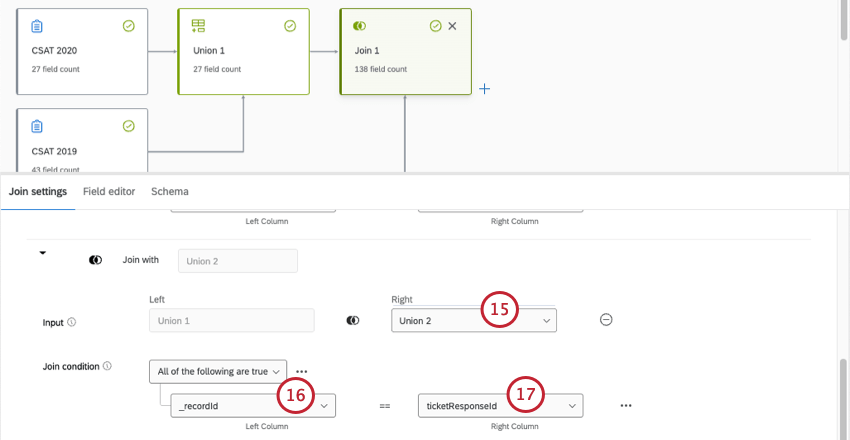Switch to the Schema tab
850x440 pixels.
click(169, 191)
